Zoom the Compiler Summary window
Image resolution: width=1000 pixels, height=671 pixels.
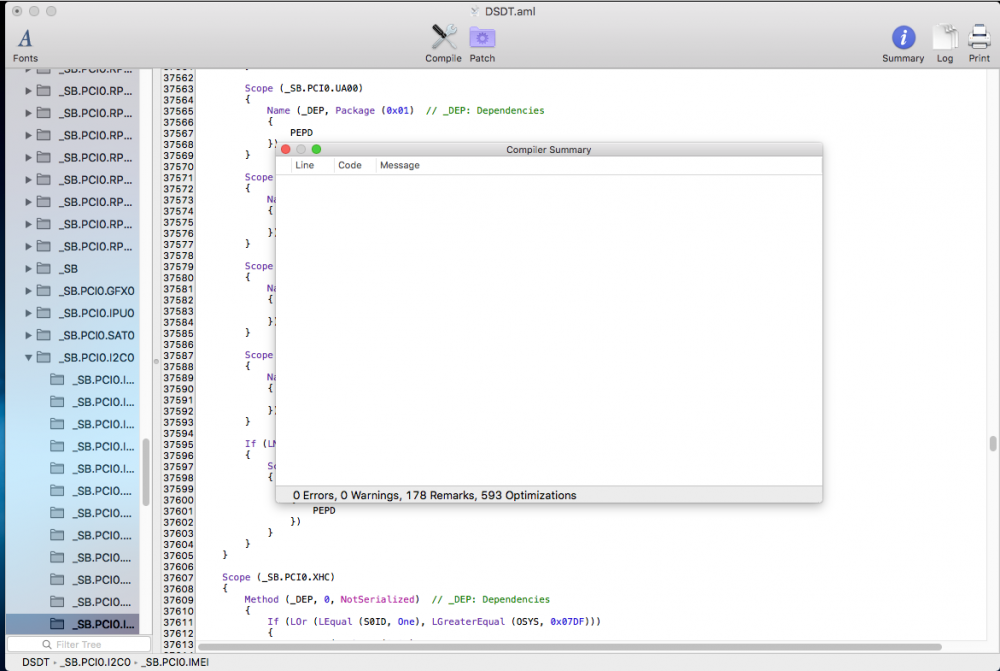(x=316, y=149)
